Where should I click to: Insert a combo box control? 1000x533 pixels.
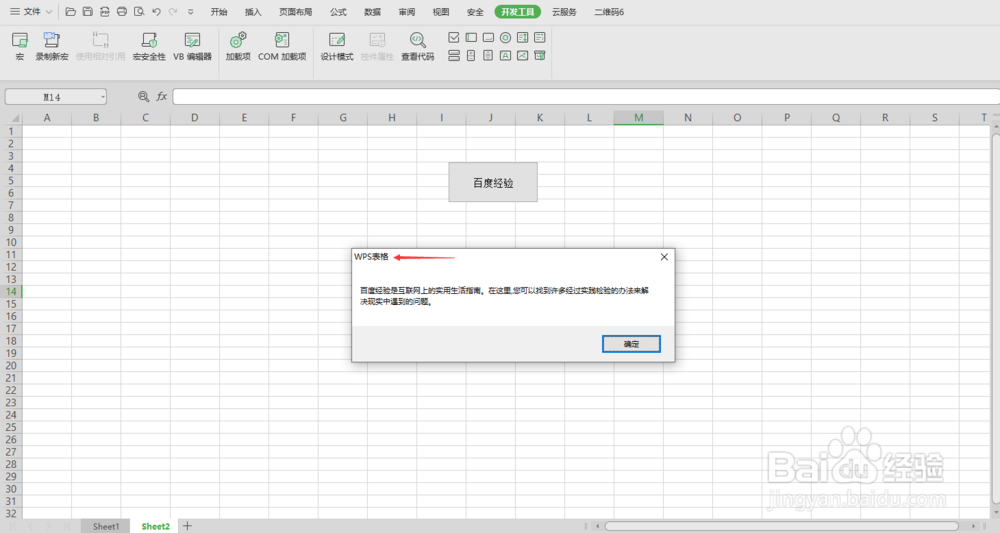(x=540, y=38)
